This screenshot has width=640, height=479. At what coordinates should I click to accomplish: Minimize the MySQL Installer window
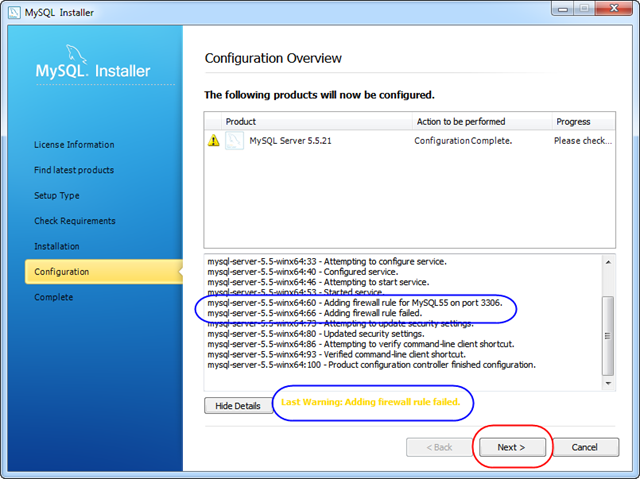563,9
